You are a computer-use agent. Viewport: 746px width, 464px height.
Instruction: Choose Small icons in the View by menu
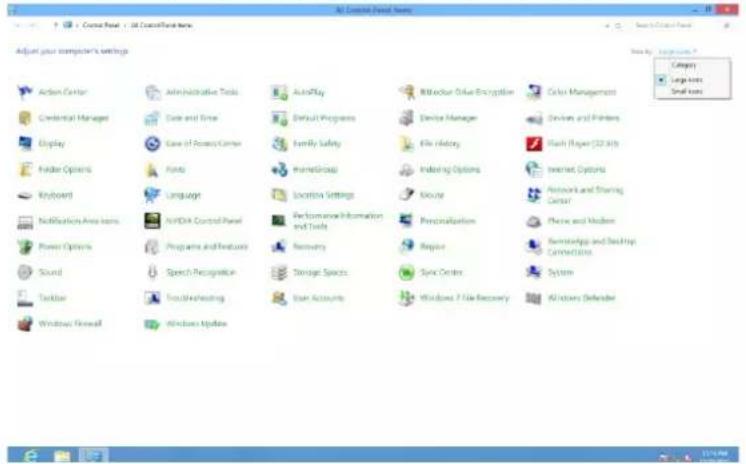(x=687, y=91)
